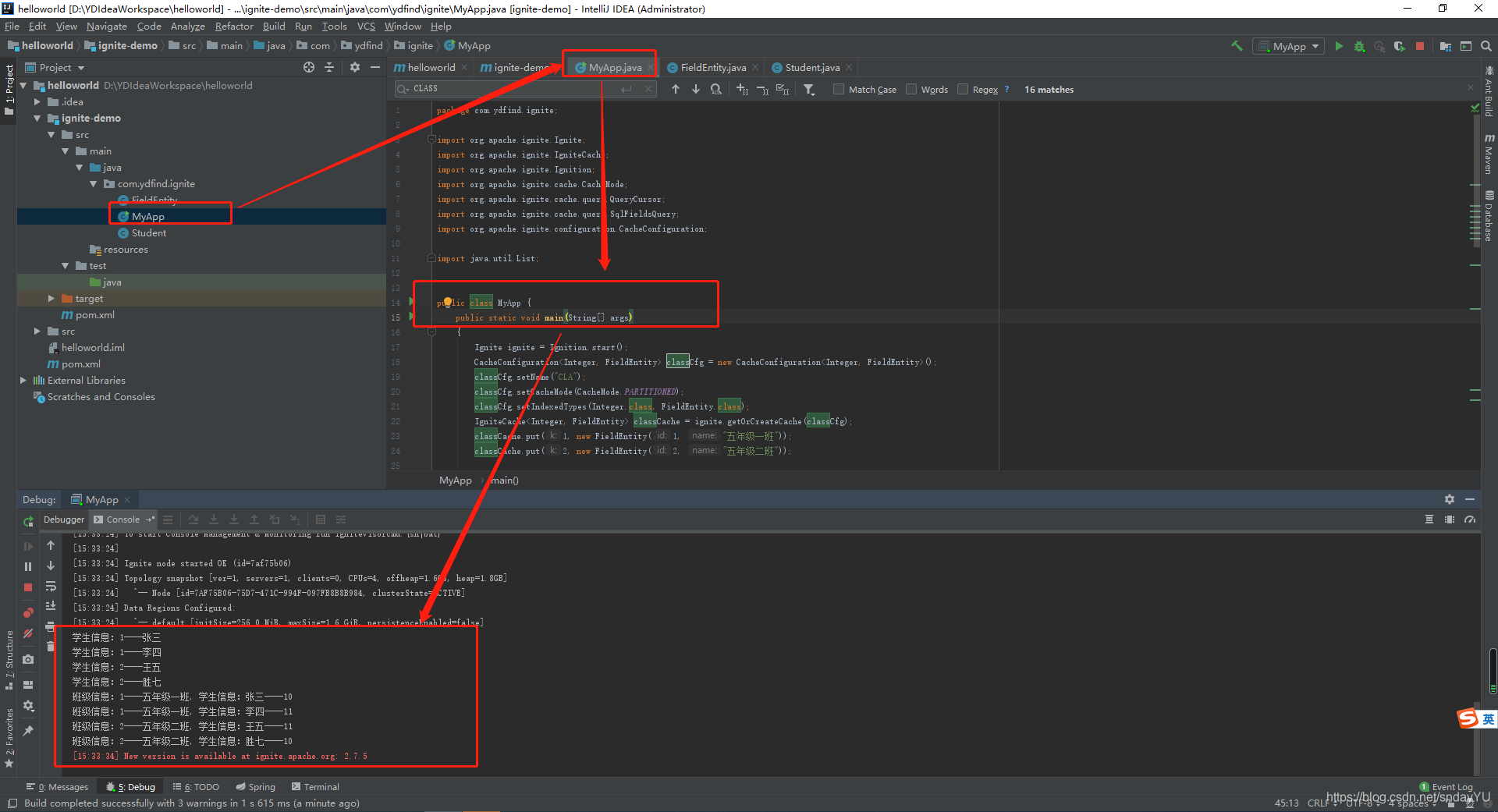The width and height of the screenshot is (1498, 812).
Task: Collapse the helloworld root node
Action: [x=23, y=86]
